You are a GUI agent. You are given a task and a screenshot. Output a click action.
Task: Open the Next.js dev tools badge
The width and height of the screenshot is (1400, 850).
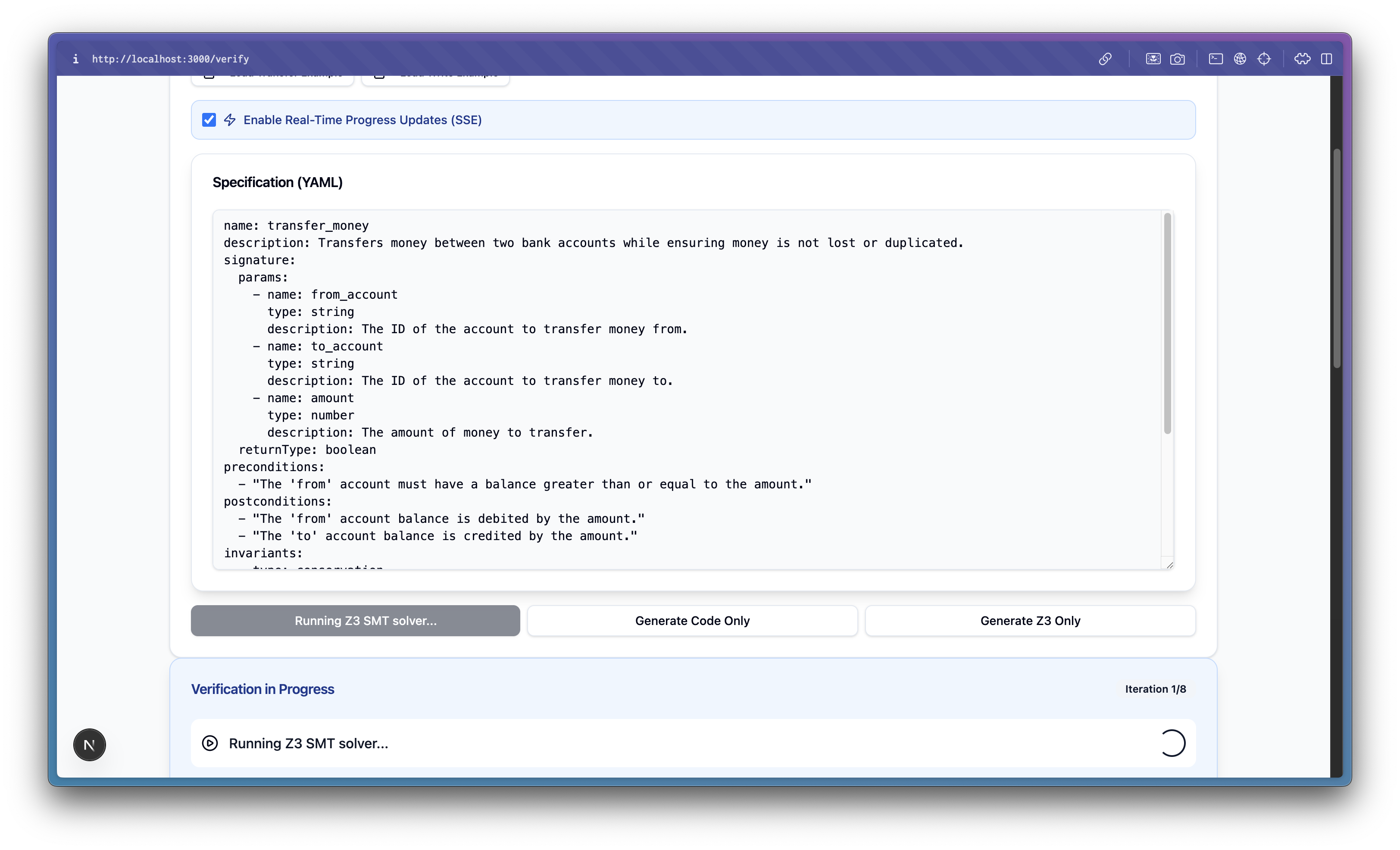[x=89, y=744]
